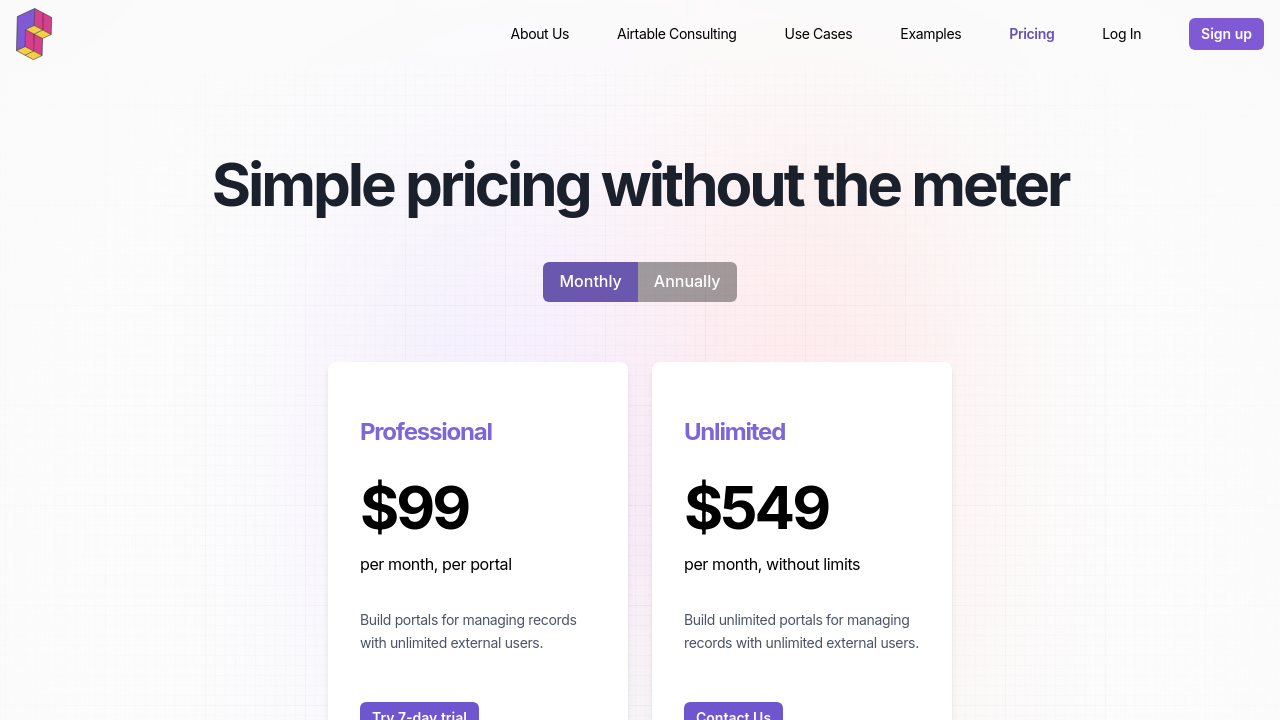Open the About Us page
Screen dimensions: 1280x720
[539, 34]
